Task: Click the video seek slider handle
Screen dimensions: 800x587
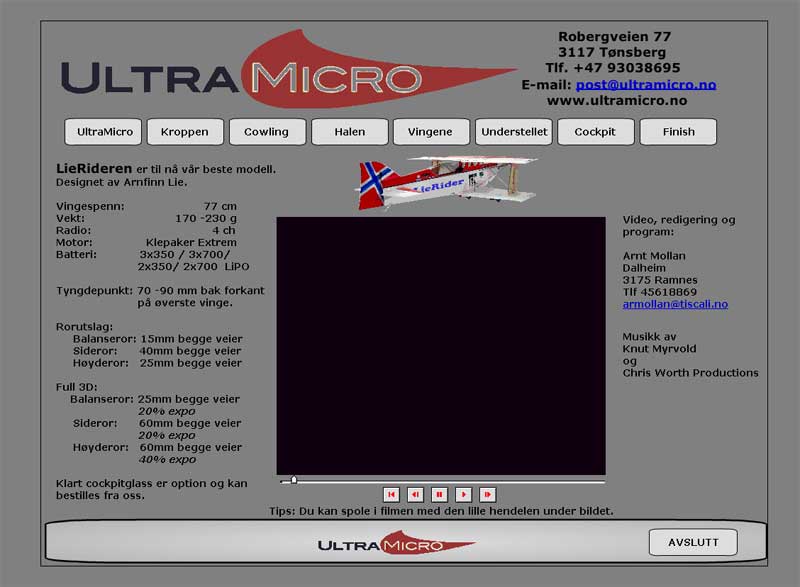Action: [294, 480]
